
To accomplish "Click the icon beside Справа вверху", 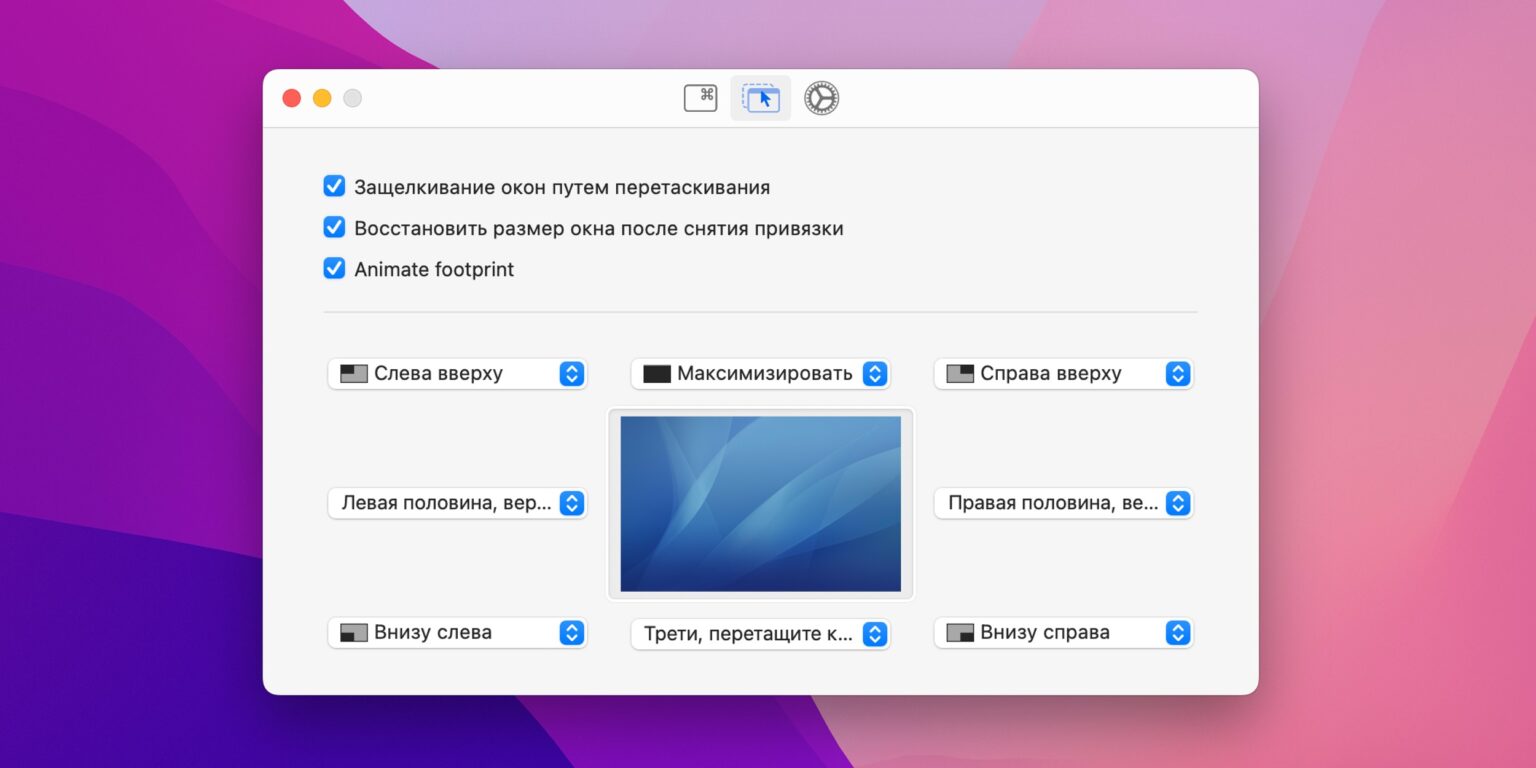I will [960, 374].
